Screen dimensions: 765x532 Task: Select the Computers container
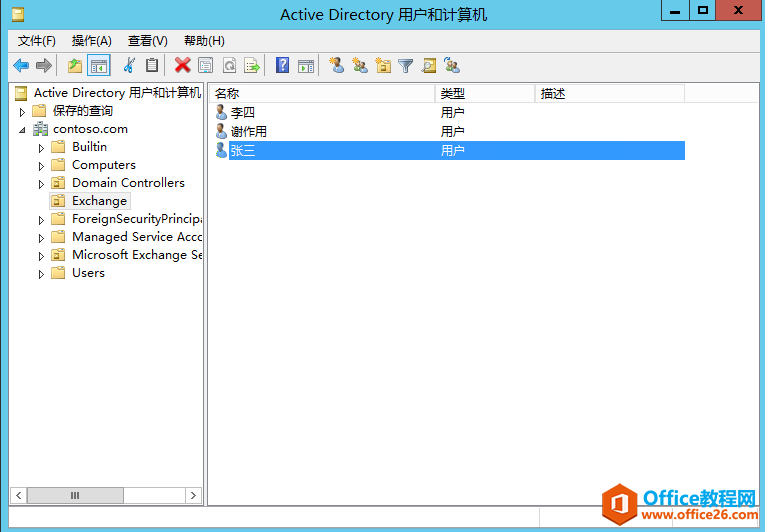click(x=104, y=164)
